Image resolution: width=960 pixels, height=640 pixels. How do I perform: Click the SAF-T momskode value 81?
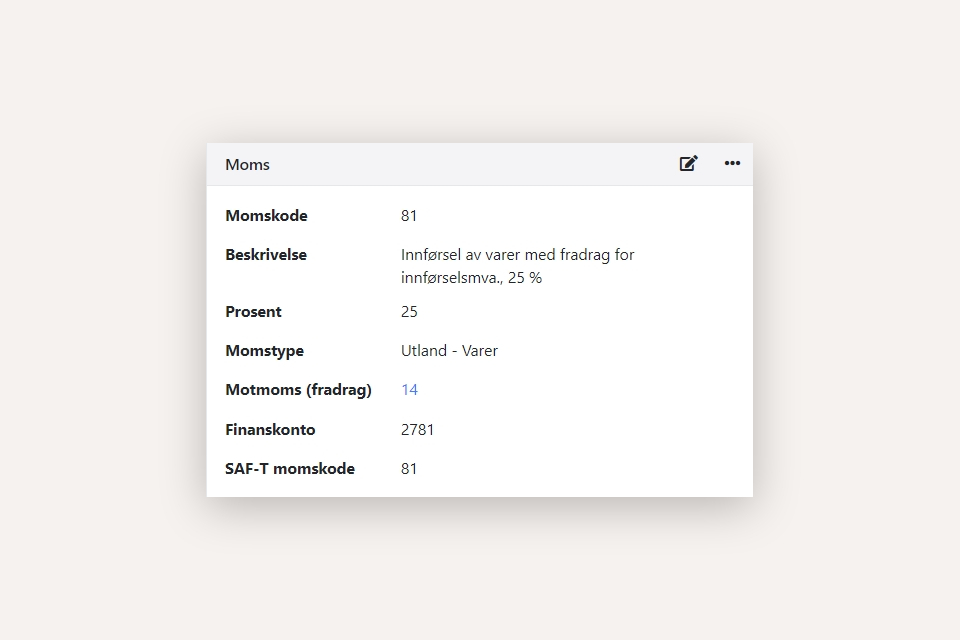coord(409,469)
